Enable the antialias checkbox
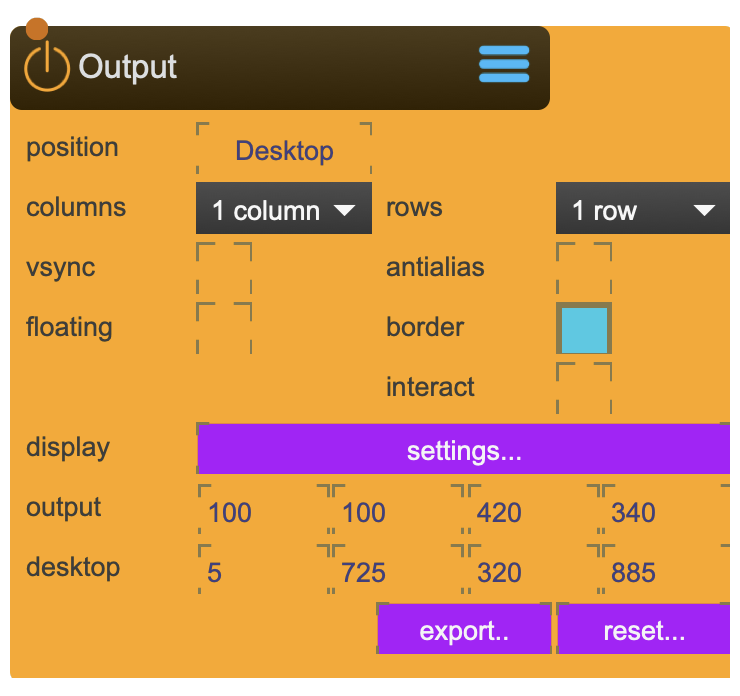 click(x=584, y=268)
